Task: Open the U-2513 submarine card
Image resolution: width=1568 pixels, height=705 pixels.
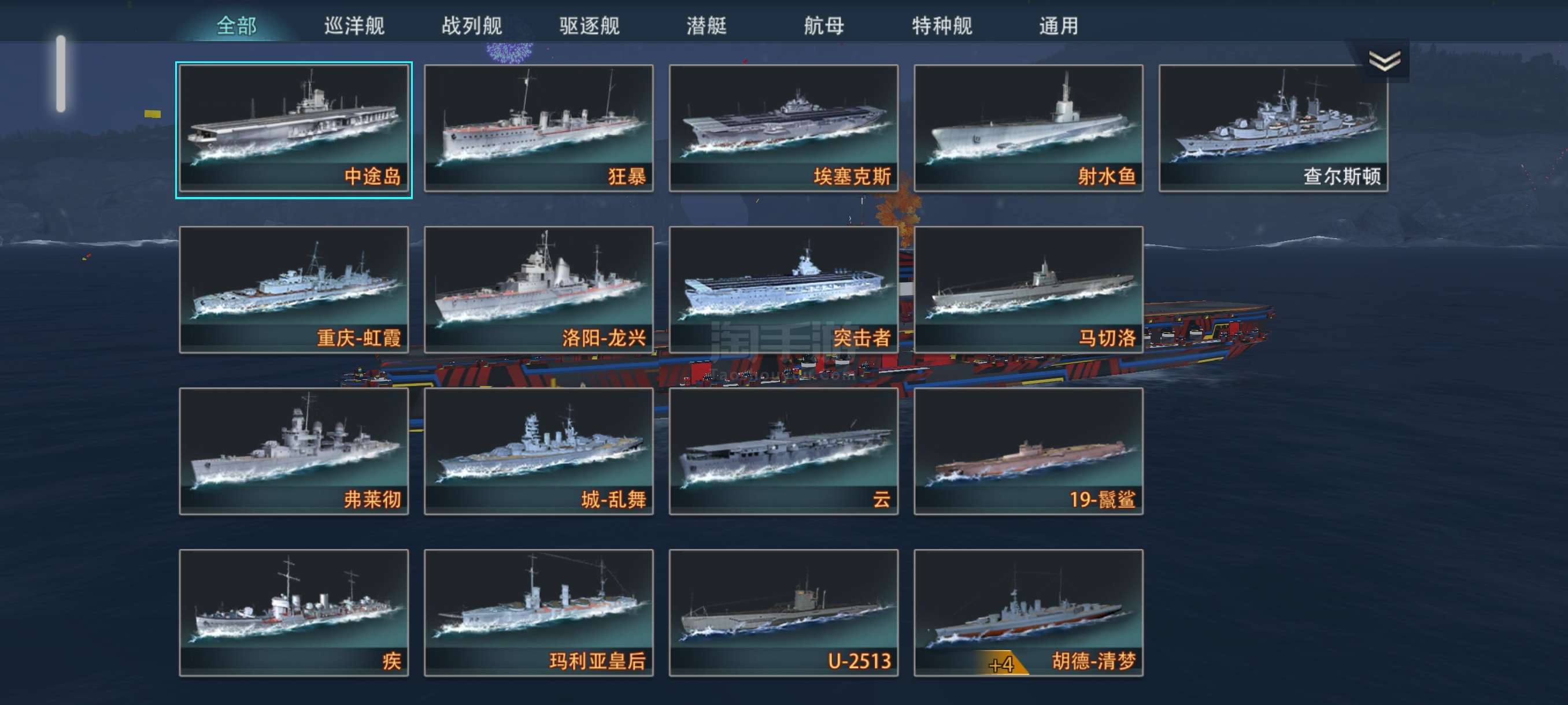Action: (783, 613)
